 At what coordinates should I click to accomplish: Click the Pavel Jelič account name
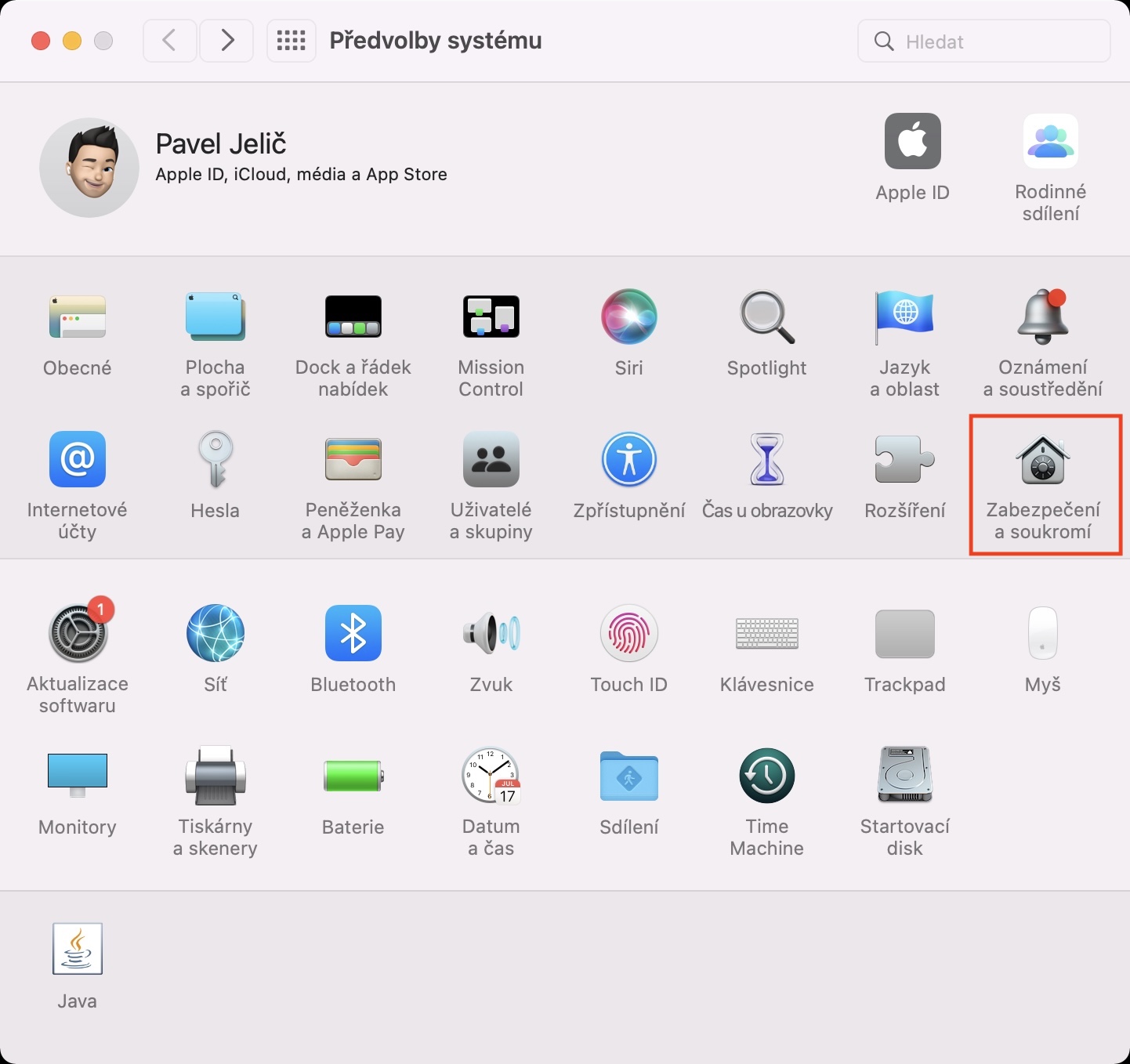coord(221,144)
